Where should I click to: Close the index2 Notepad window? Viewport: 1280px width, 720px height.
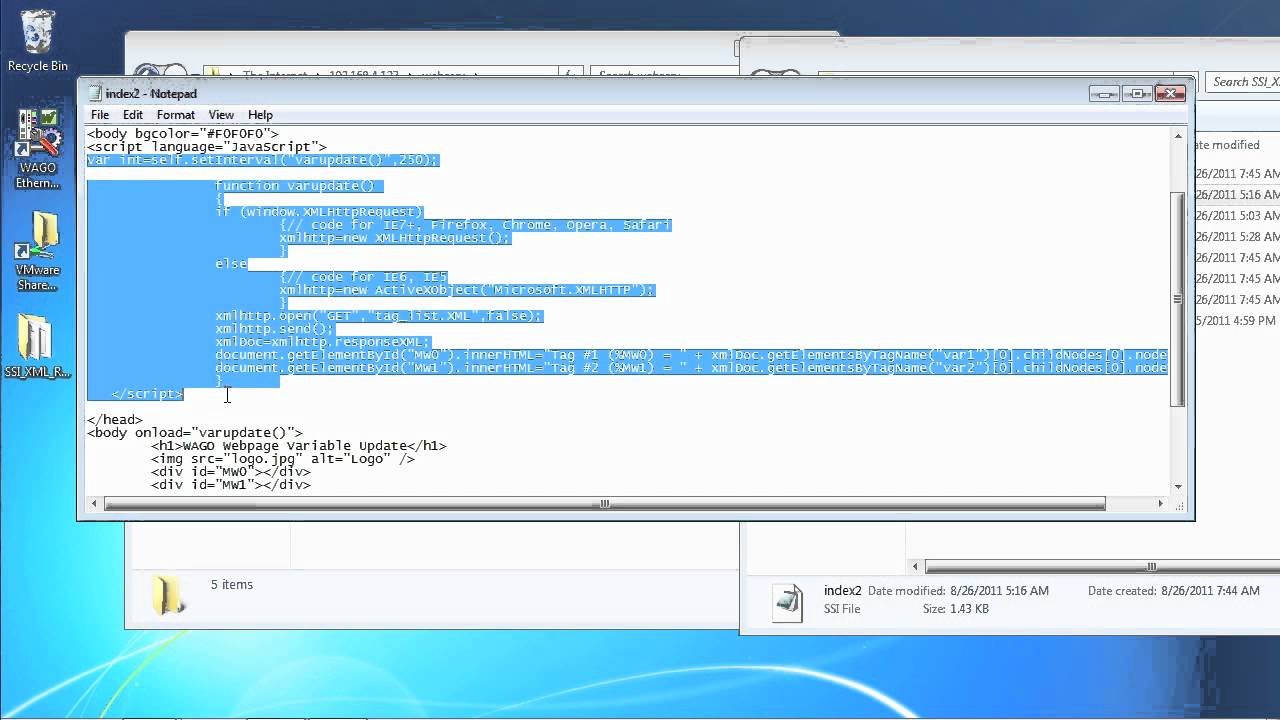pyautogui.click(x=1170, y=93)
